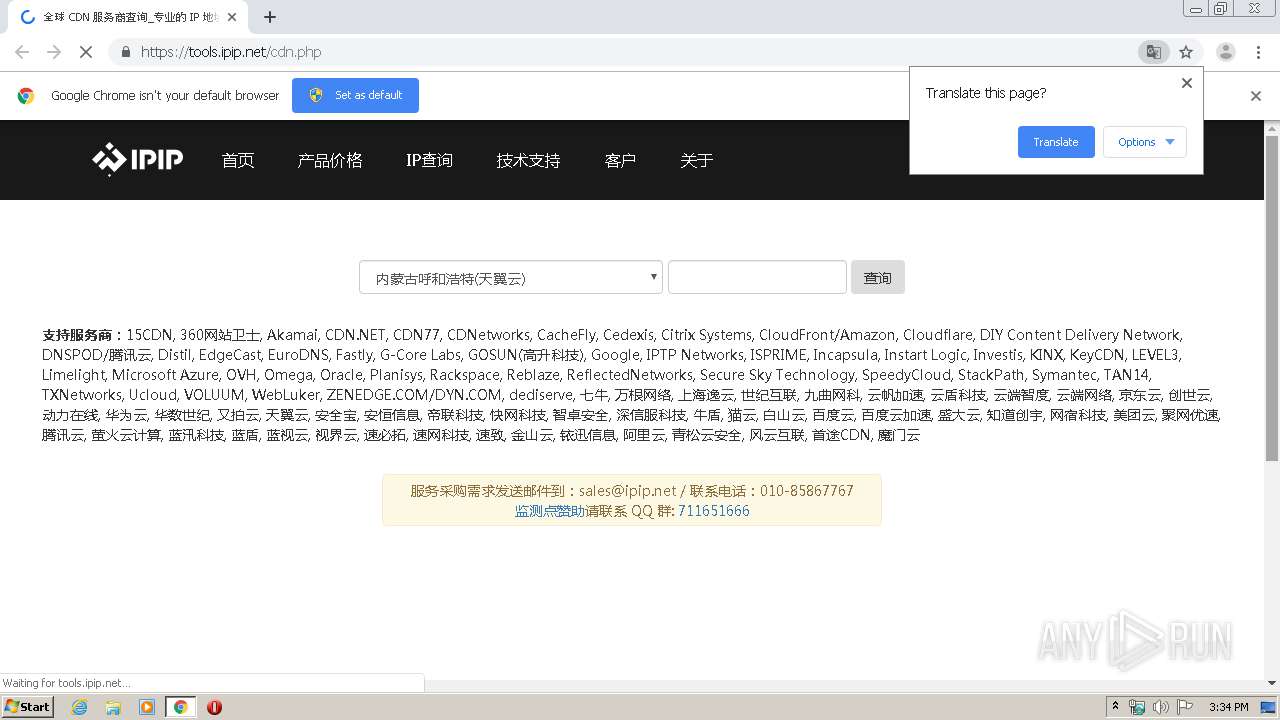Image resolution: width=1280 pixels, height=720 pixels.
Task: Click the address bar URL
Action: pyautogui.click(x=231, y=52)
